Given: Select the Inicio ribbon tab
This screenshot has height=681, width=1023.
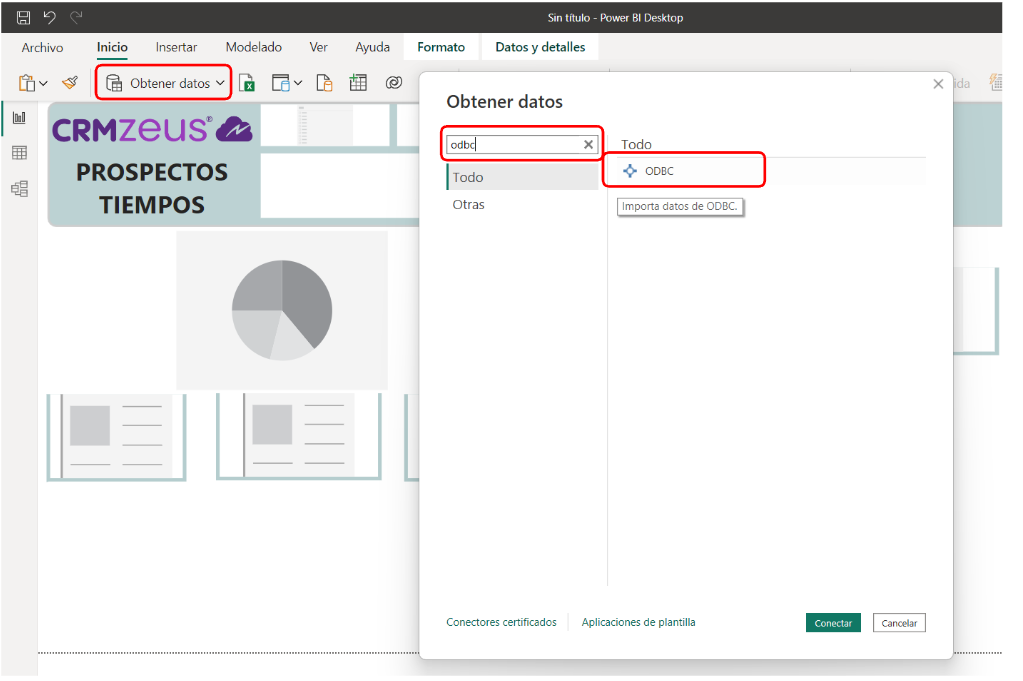Looking at the screenshot, I should [112, 47].
